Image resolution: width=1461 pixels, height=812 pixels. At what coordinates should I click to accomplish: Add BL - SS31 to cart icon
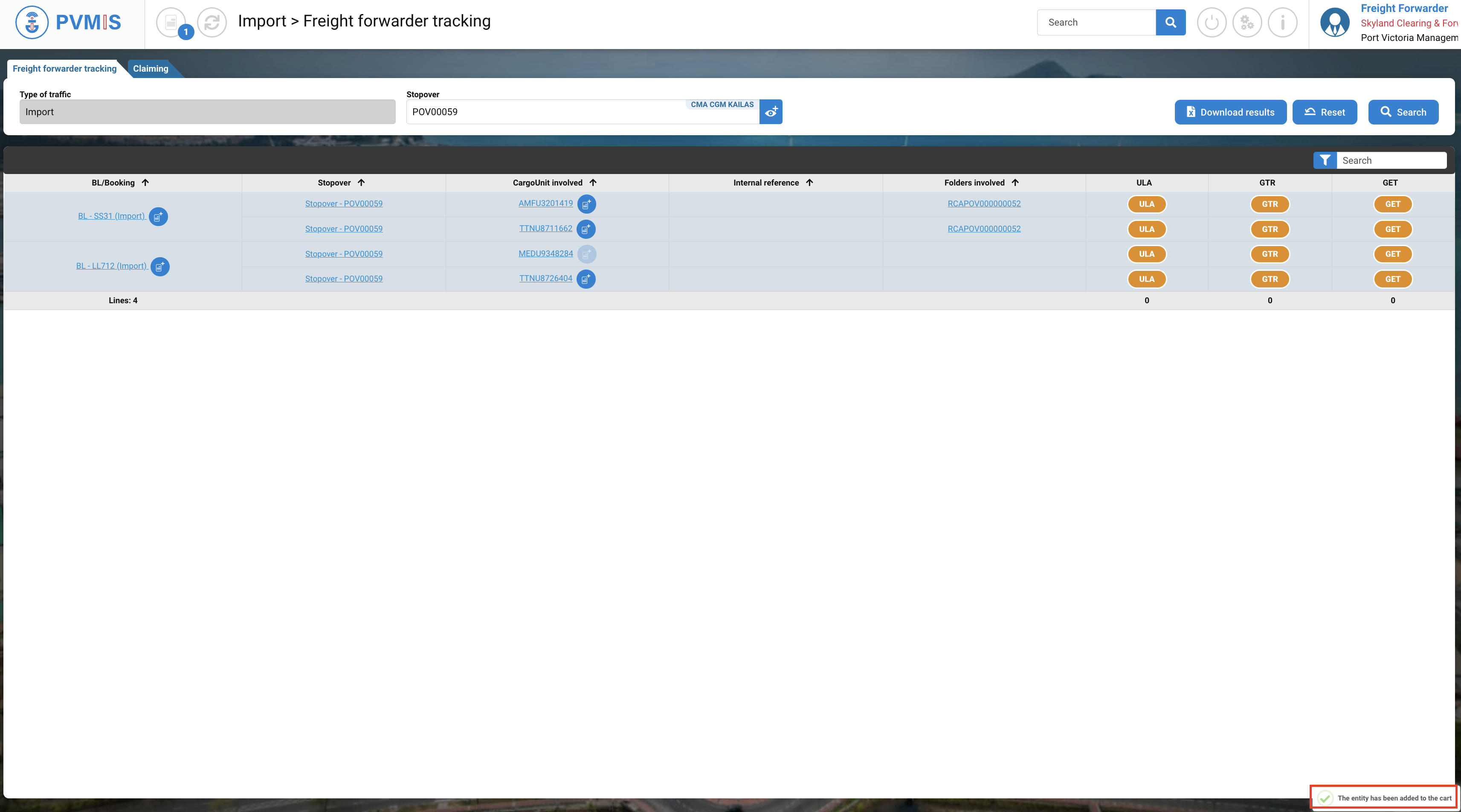[158, 217]
